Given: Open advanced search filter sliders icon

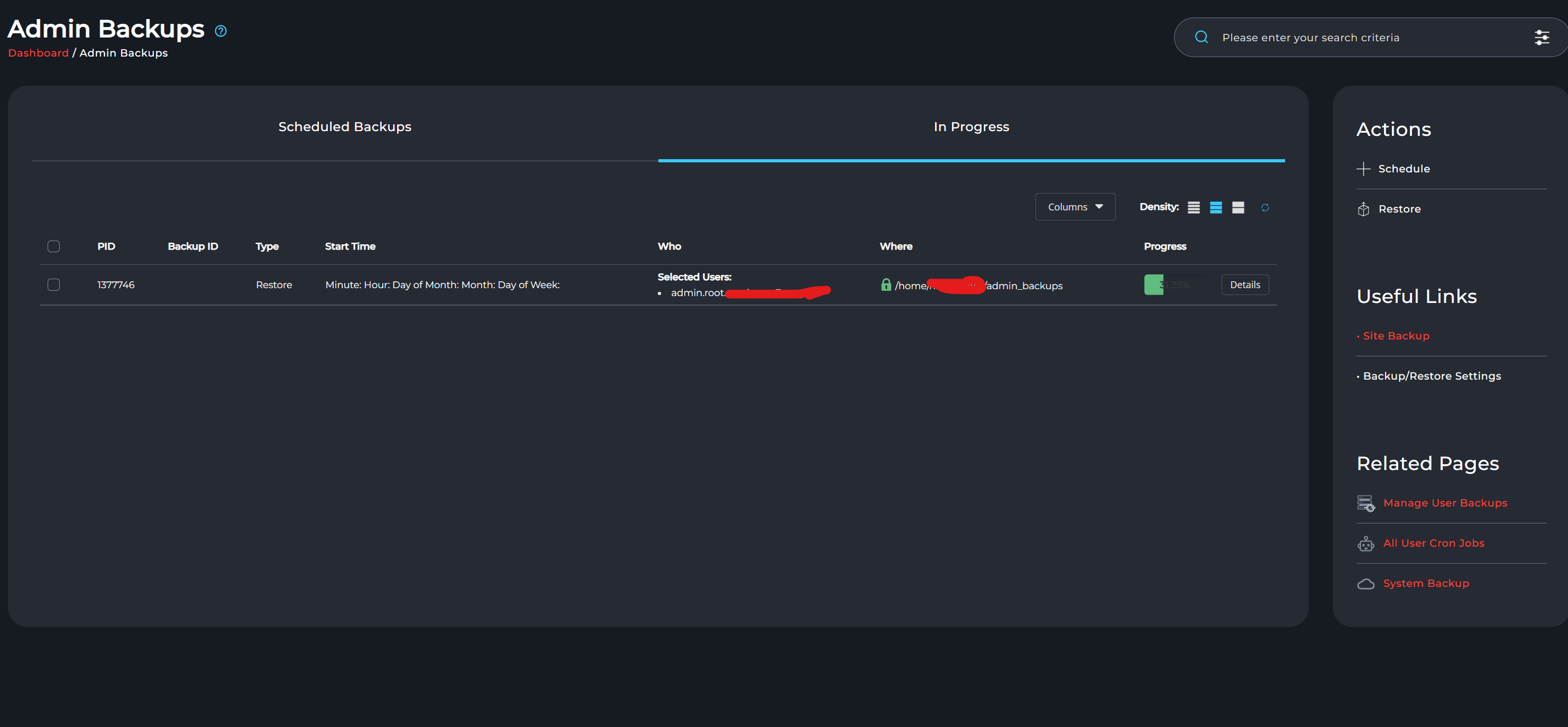Looking at the screenshot, I should click(x=1542, y=38).
